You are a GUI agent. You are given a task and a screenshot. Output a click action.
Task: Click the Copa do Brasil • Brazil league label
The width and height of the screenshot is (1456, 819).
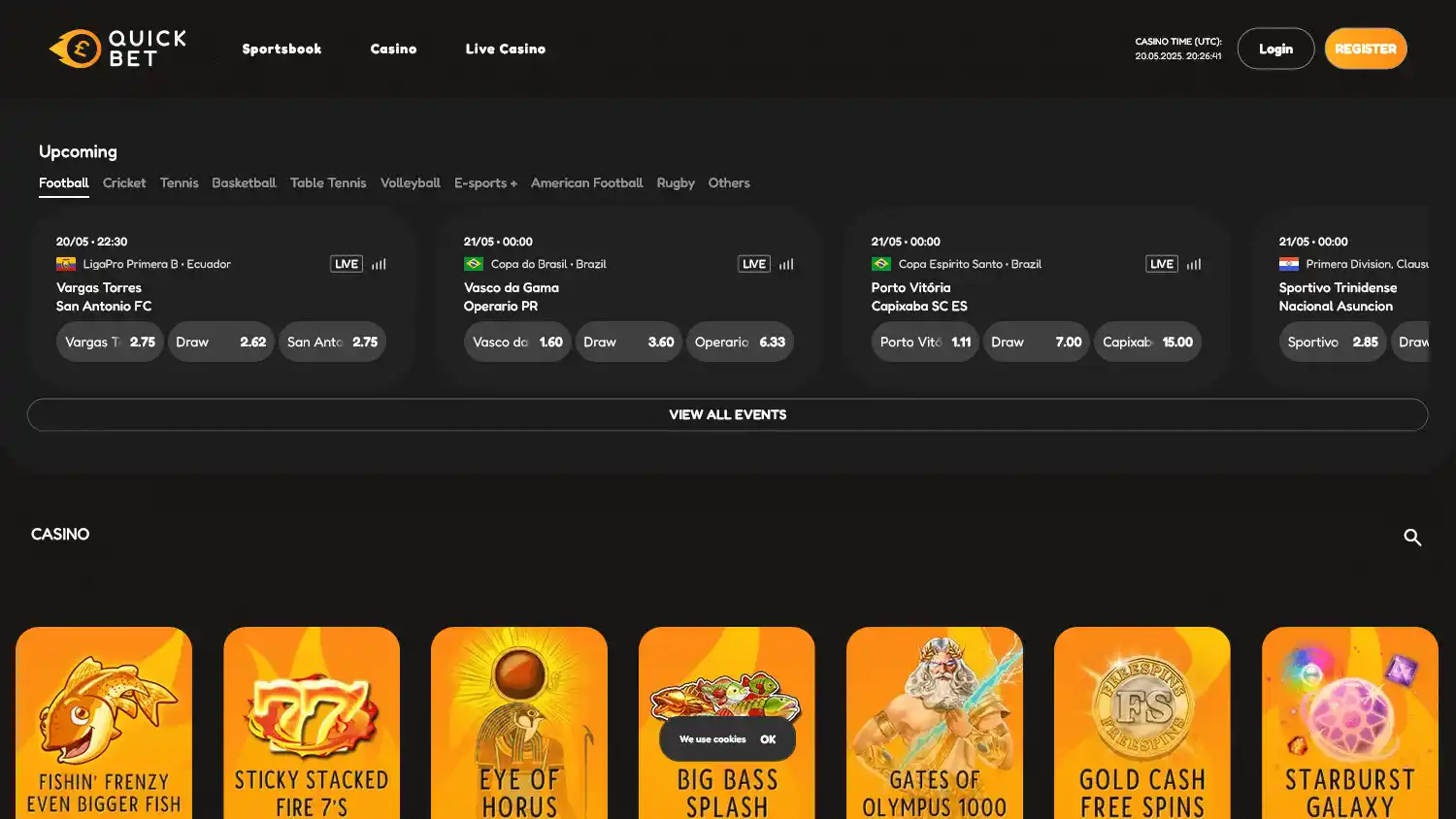548,264
